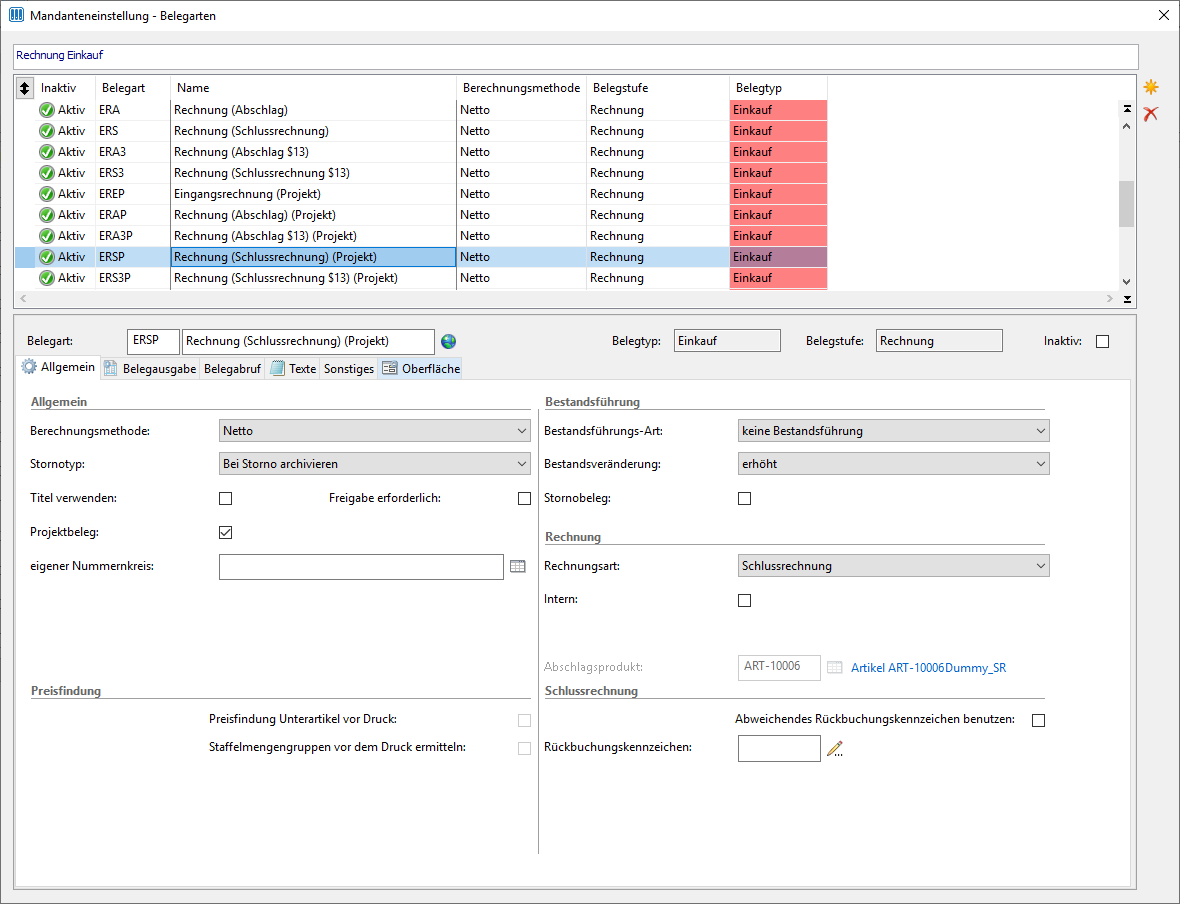Open the Artikel ART-10006Dummy_SR link
Screen dimensions: 1180x904
[929, 668]
